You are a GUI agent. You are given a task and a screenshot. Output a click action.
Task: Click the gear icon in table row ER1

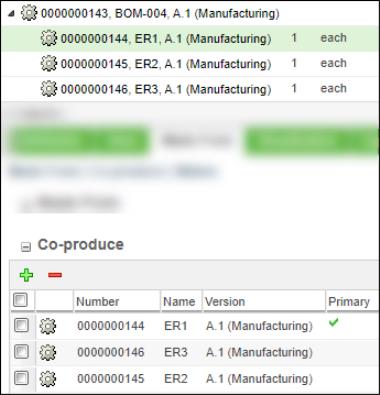48,326
